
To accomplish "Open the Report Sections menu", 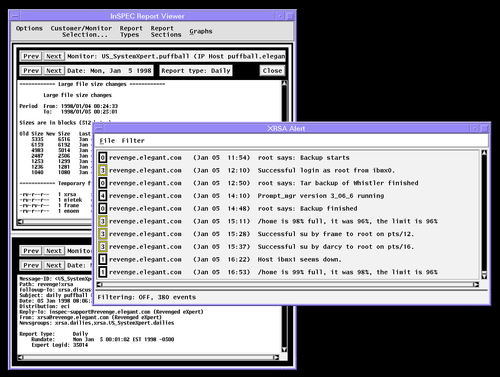I will [x=166, y=31].
